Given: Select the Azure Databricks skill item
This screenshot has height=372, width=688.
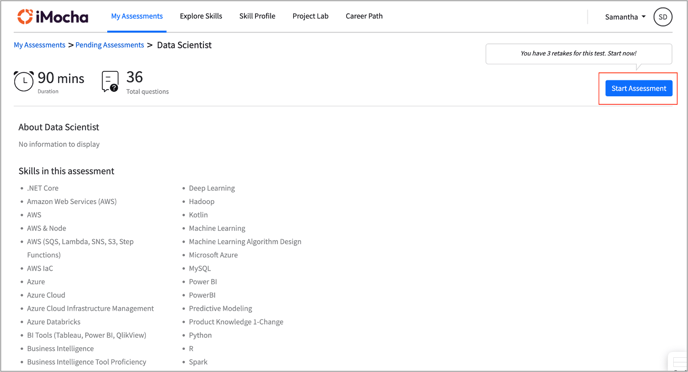Looking at the screenshot, I should [x=54, y=322].
